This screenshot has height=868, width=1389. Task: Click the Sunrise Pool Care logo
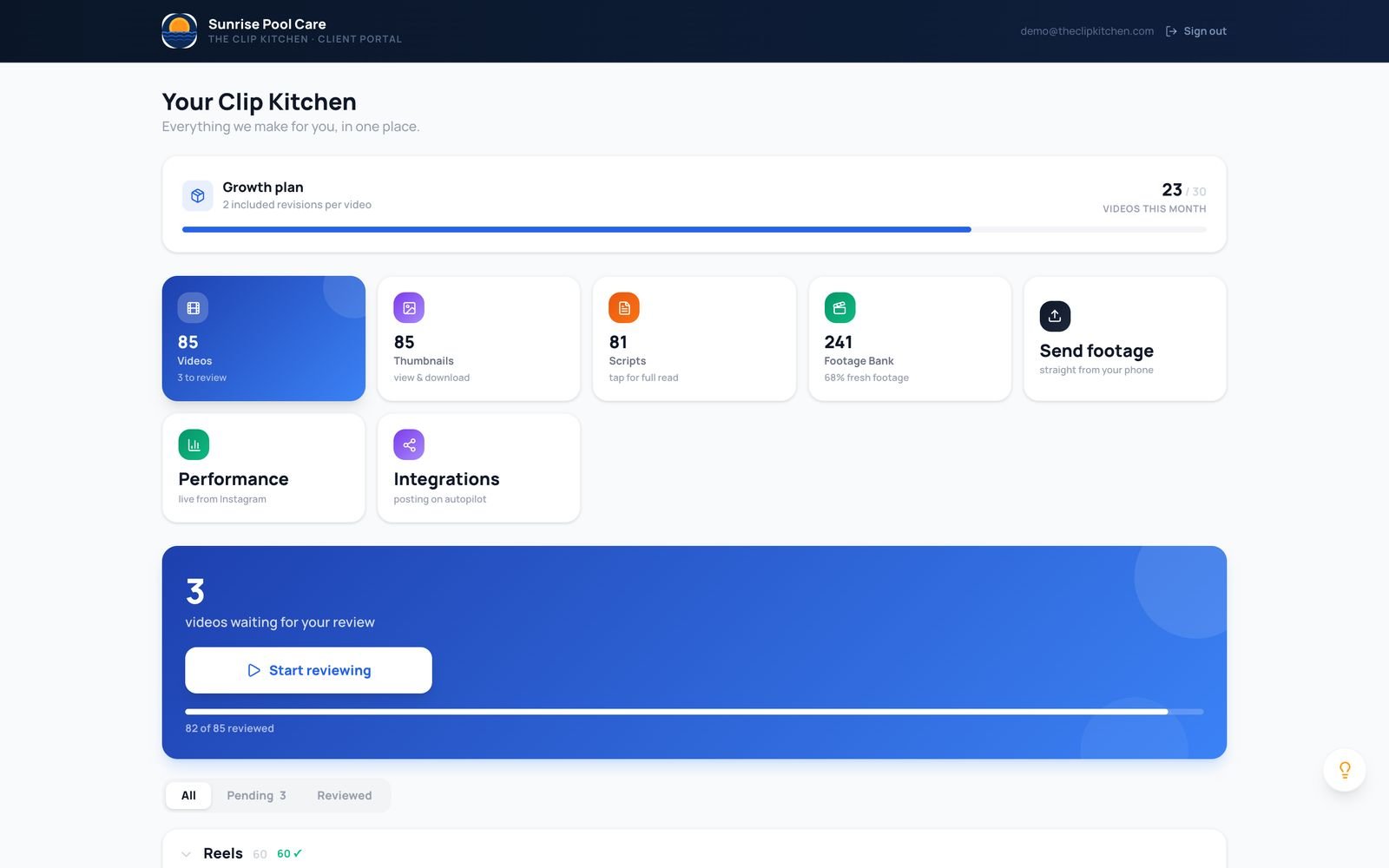click(180, 31)
